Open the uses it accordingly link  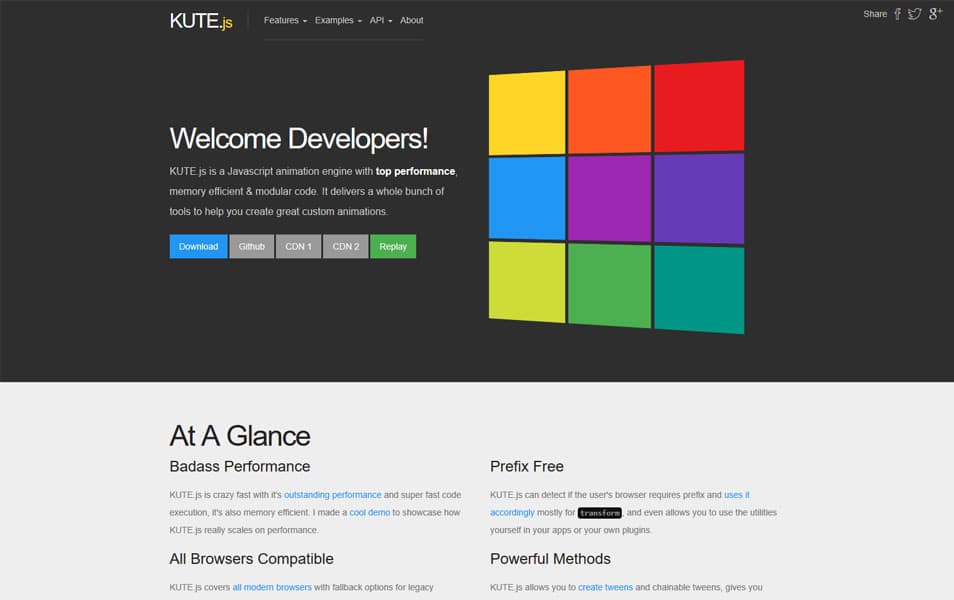point(511,512)
